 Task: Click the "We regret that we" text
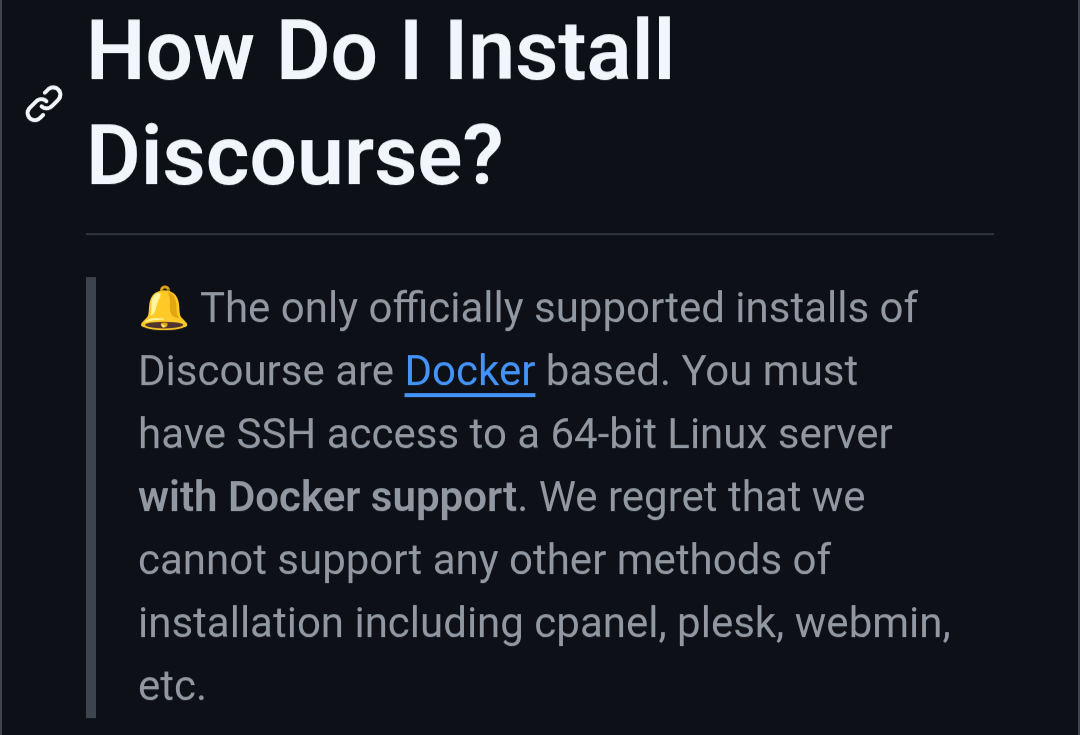point(704,497)
